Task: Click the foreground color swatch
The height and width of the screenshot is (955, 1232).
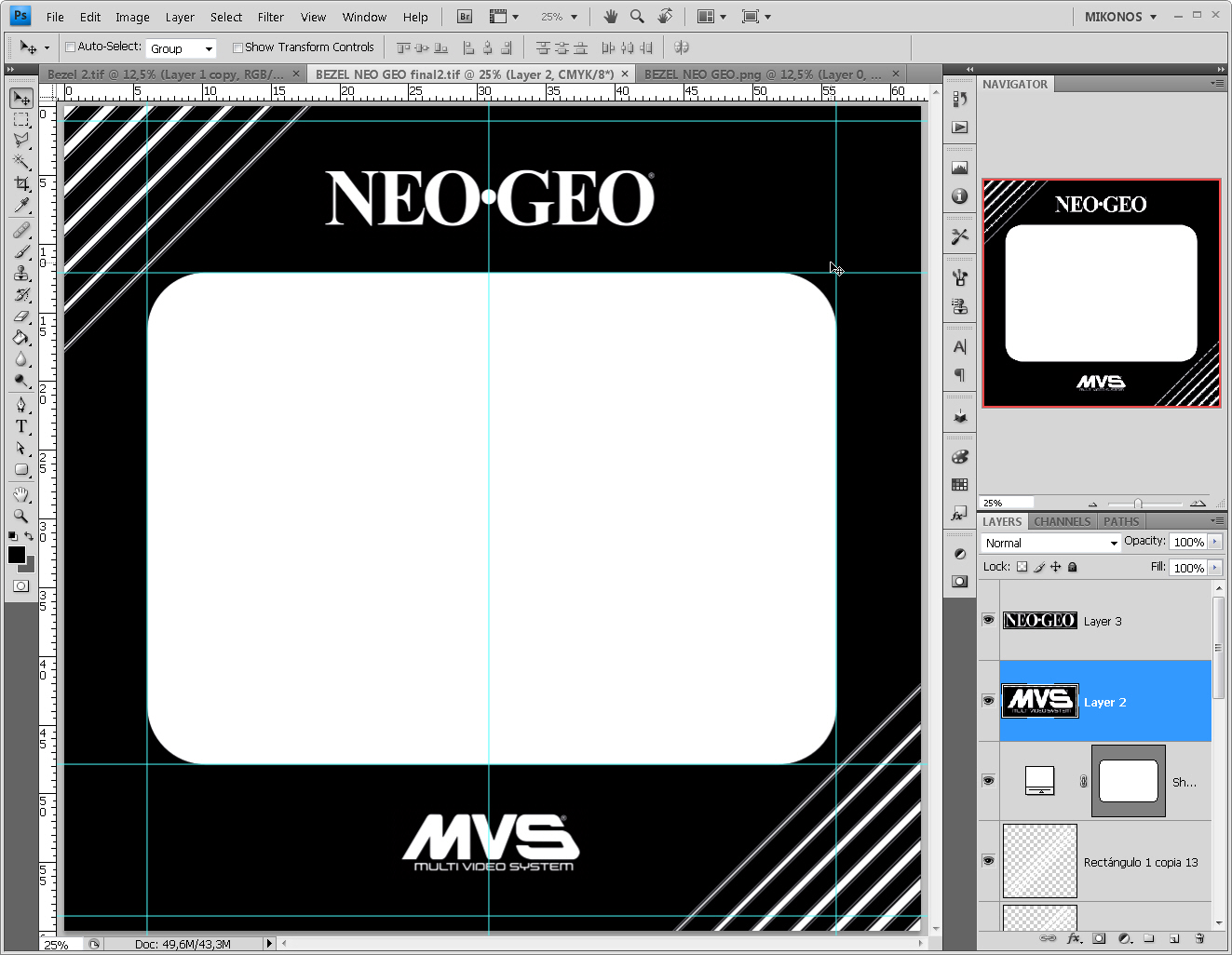Action: [17, 557]
